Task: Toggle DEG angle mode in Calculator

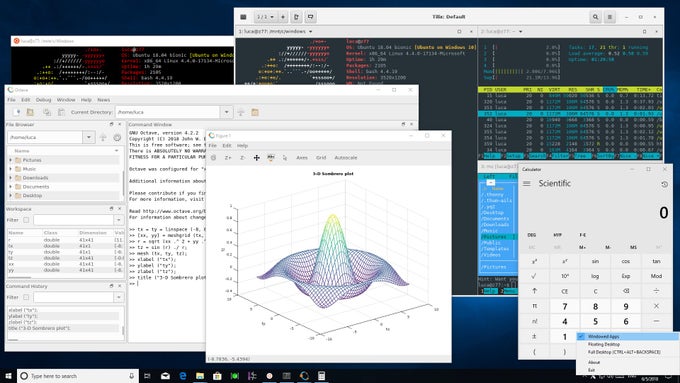Action: click(x=532, y=235)
